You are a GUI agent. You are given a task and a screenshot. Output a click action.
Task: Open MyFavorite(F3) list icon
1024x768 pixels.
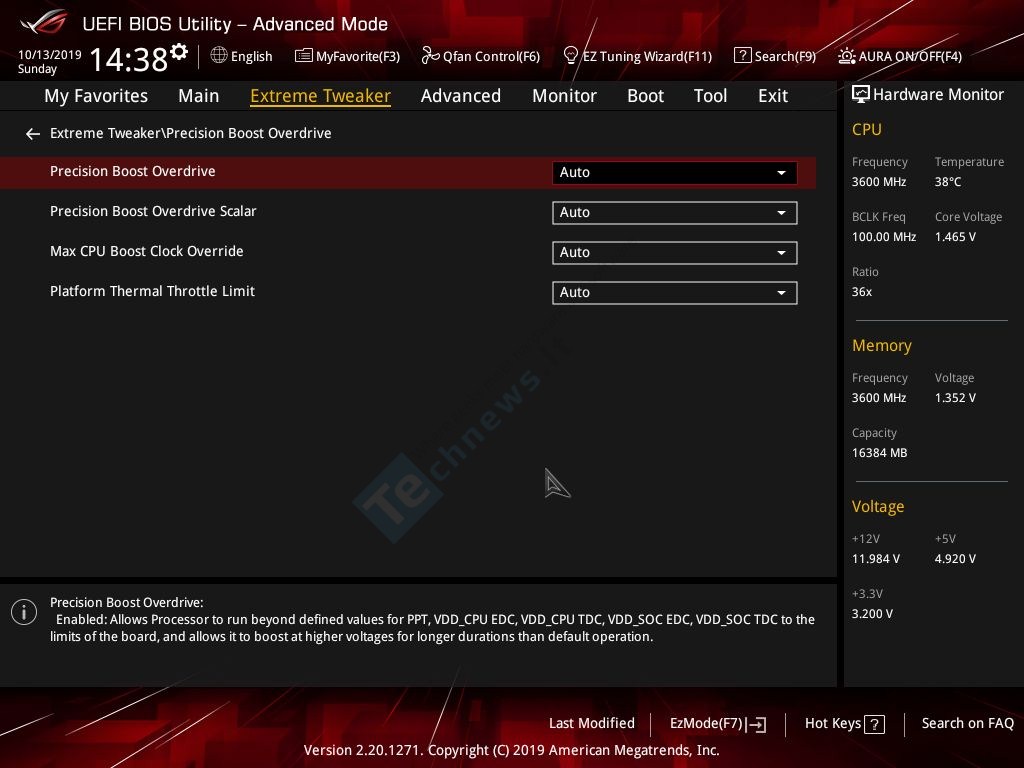[x=304, y=56]
